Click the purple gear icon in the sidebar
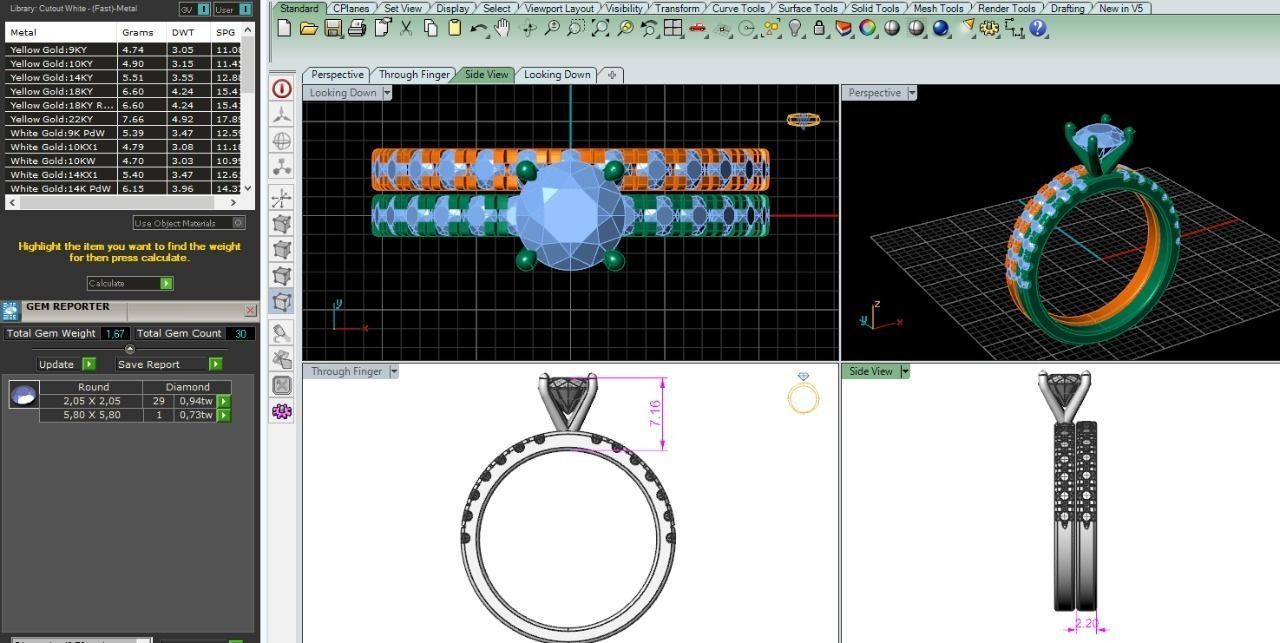1280x643 pixels. pyautogui.click(x=282, y=411)
